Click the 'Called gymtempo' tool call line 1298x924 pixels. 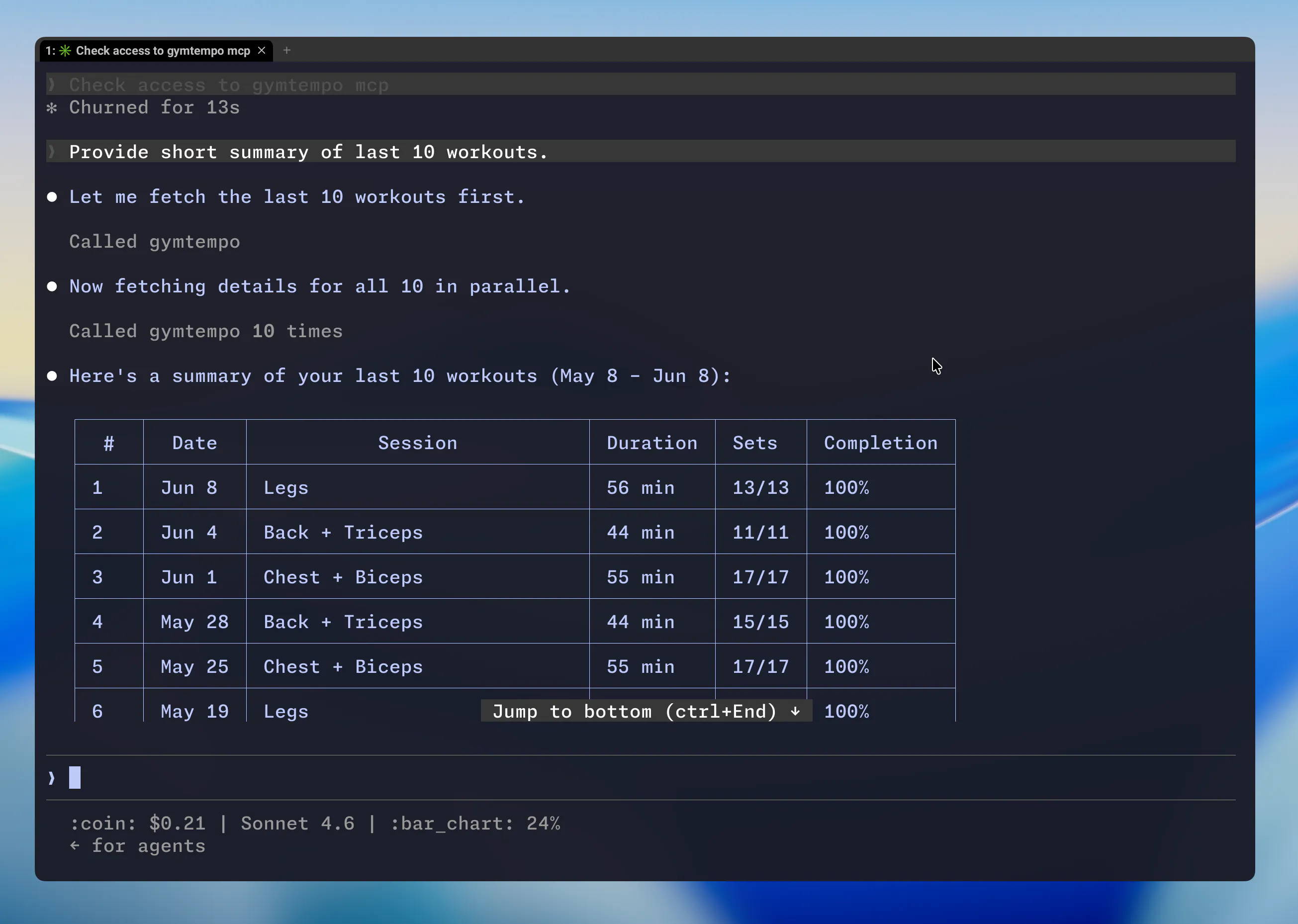(x=154, y=242)
